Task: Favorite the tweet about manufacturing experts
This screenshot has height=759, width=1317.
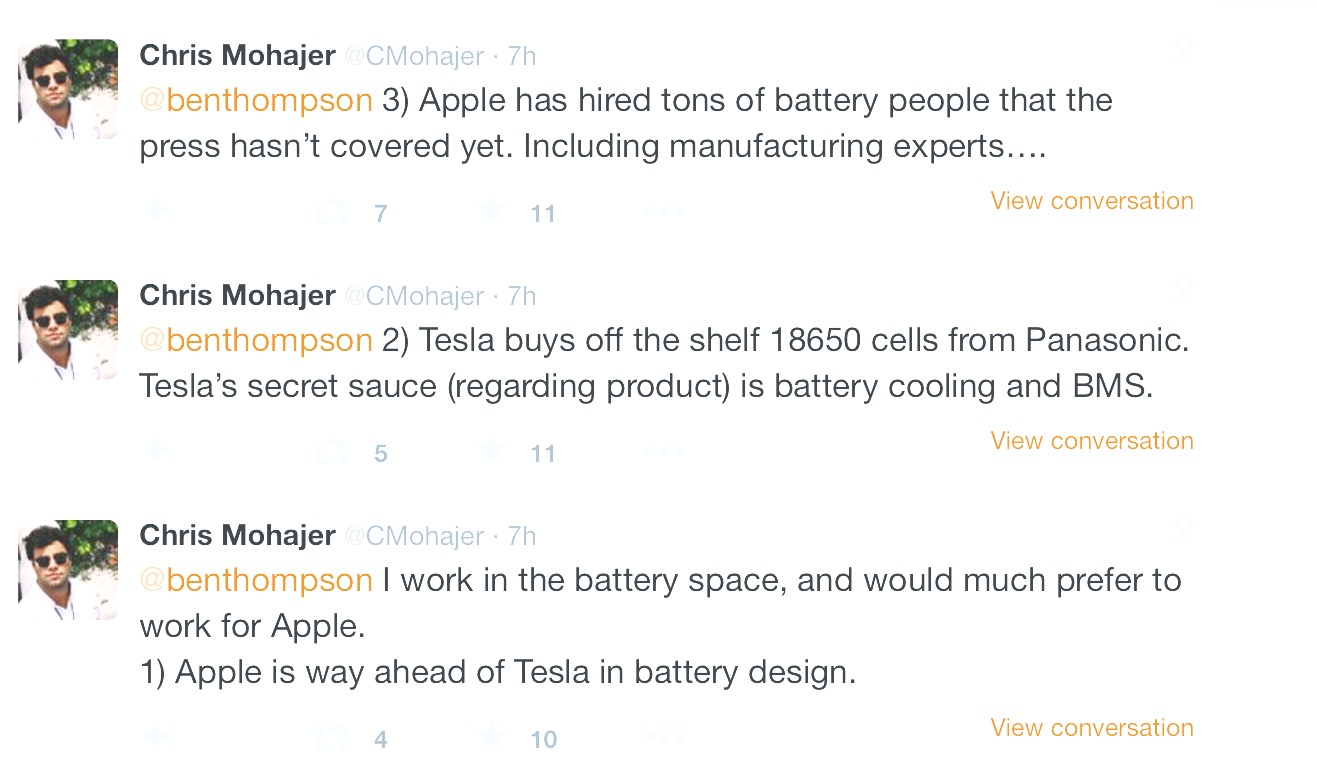Action: pos(491,212)
